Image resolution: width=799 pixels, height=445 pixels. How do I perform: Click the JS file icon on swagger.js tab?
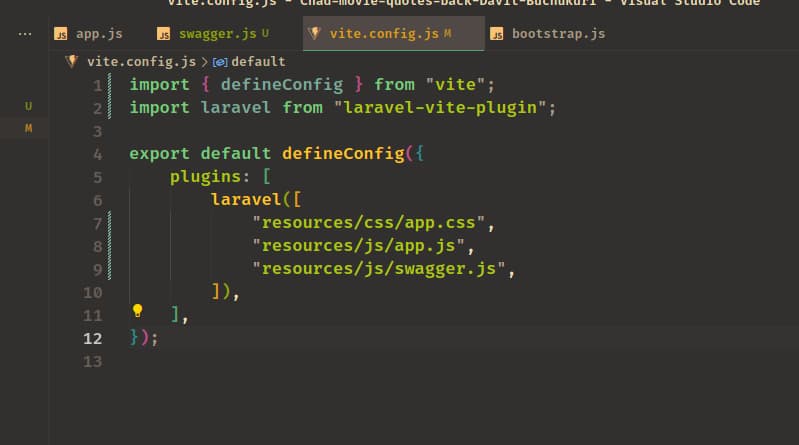(164, 34)
